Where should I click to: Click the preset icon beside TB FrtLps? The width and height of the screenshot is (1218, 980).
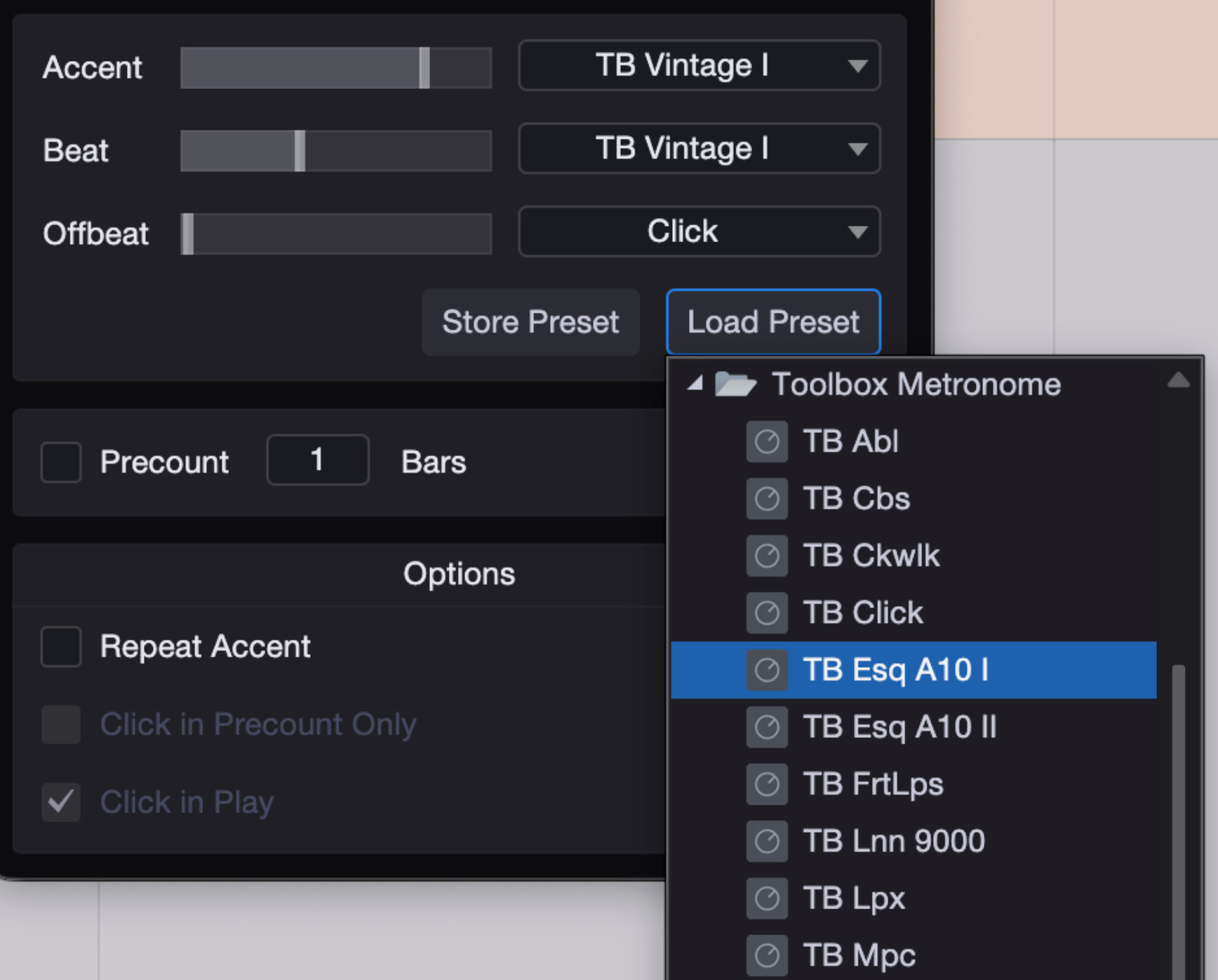(766, 784)
